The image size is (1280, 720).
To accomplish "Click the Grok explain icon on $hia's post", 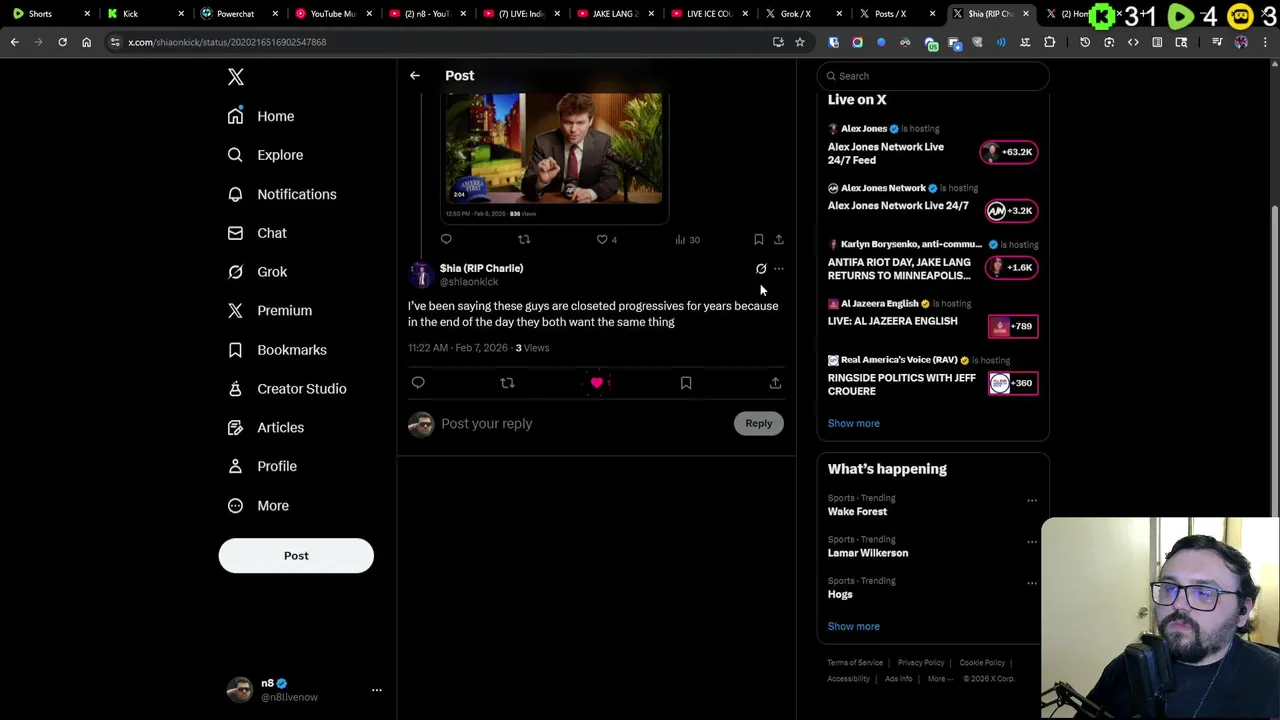I will 761,268.
